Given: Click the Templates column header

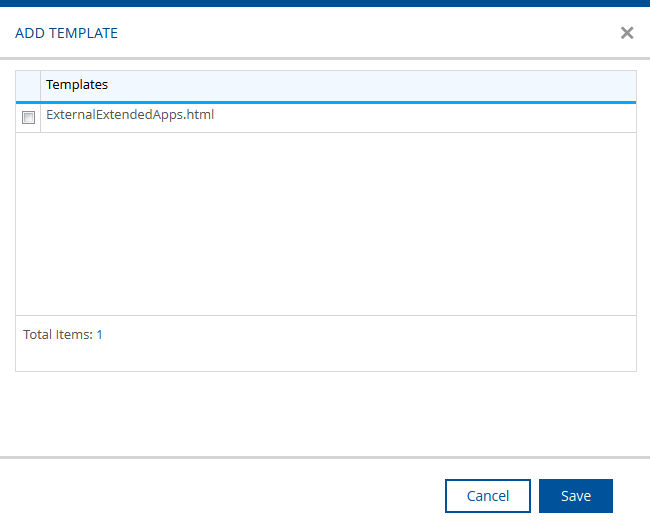Looking at the screenshot, I should (77, 85).
